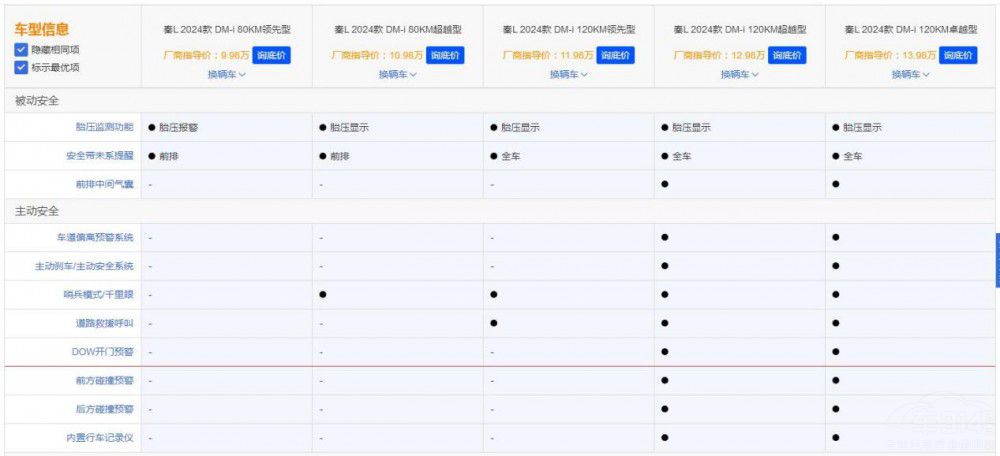The image size is (1000, 456).
Task: Uncheck the 标示最优项 checkbox
Action: [21, 68]
